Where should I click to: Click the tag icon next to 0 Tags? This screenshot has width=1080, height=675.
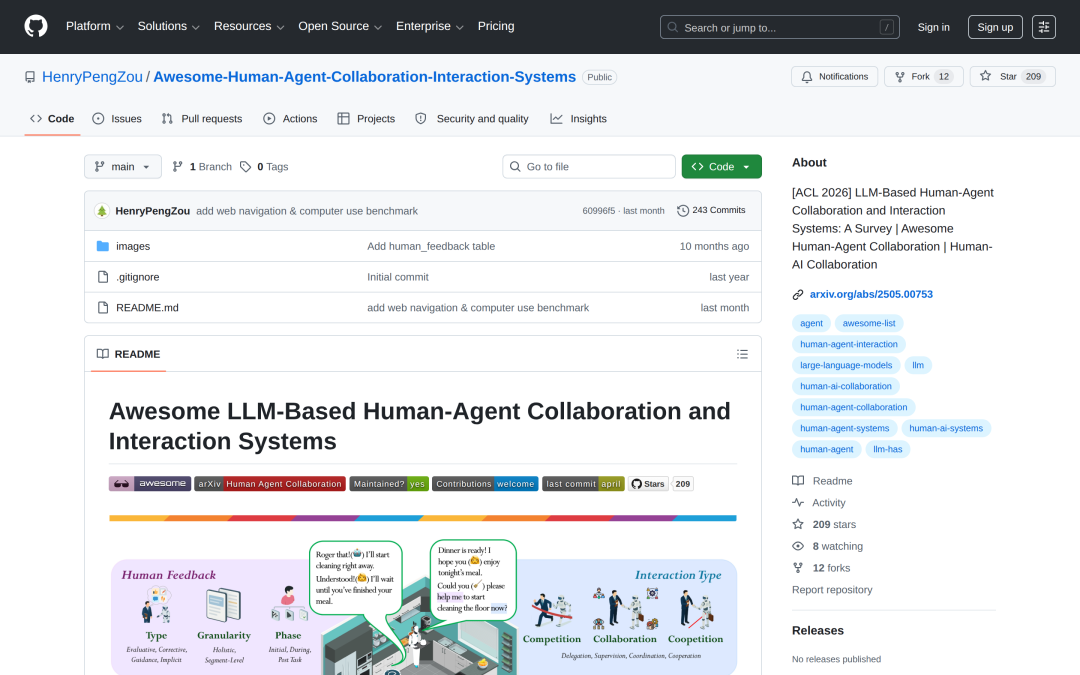pos(245,167)
